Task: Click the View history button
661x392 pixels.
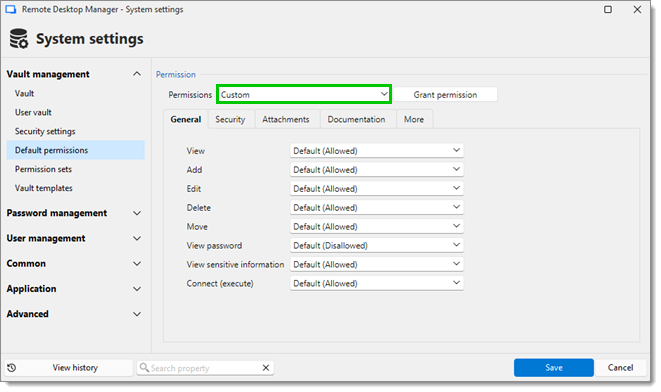Action: (69, 368)
